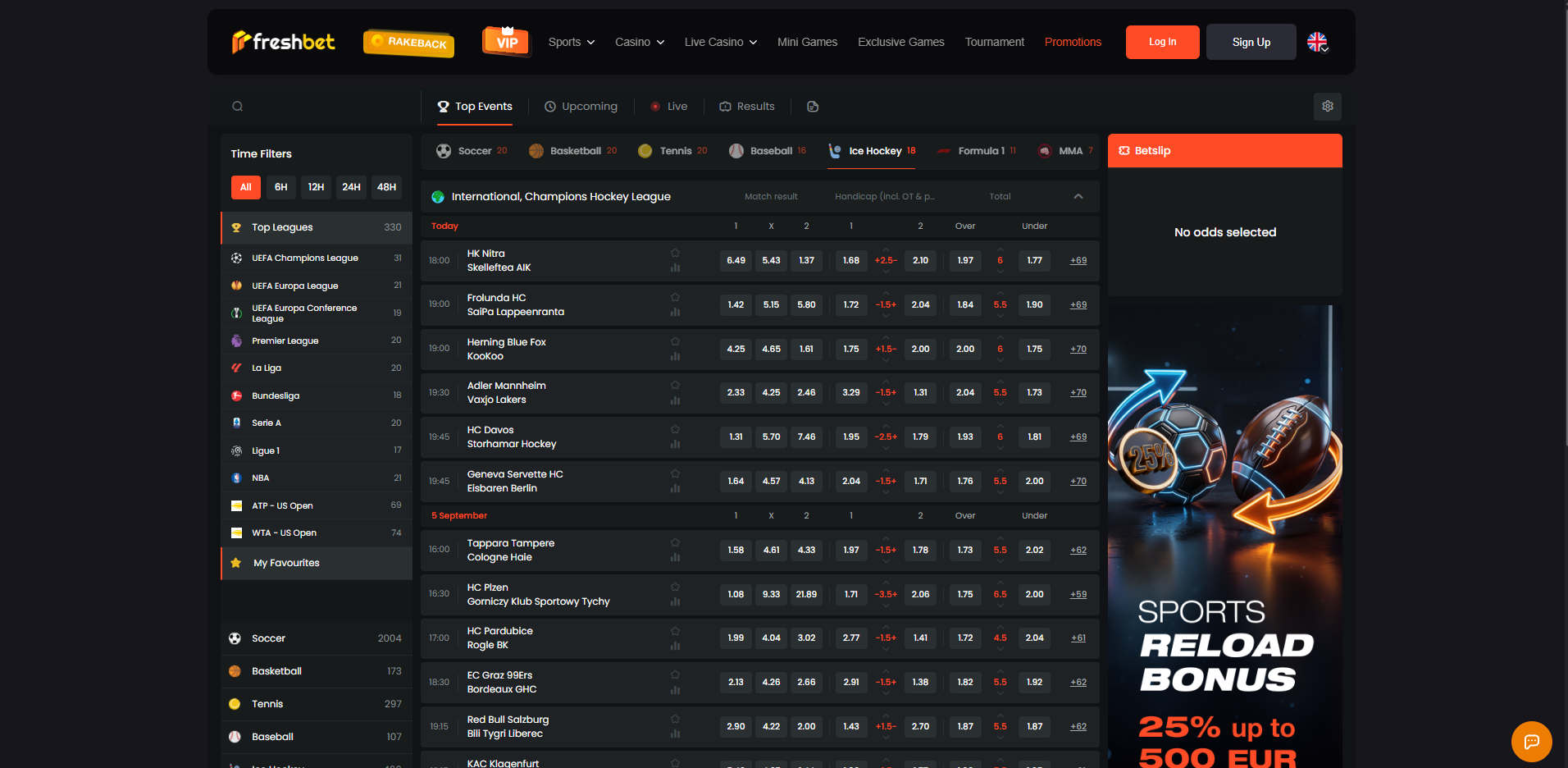Show statistics for Adler Mannheim match
This screenshot has width=1568, height=768.
(675, 401)
